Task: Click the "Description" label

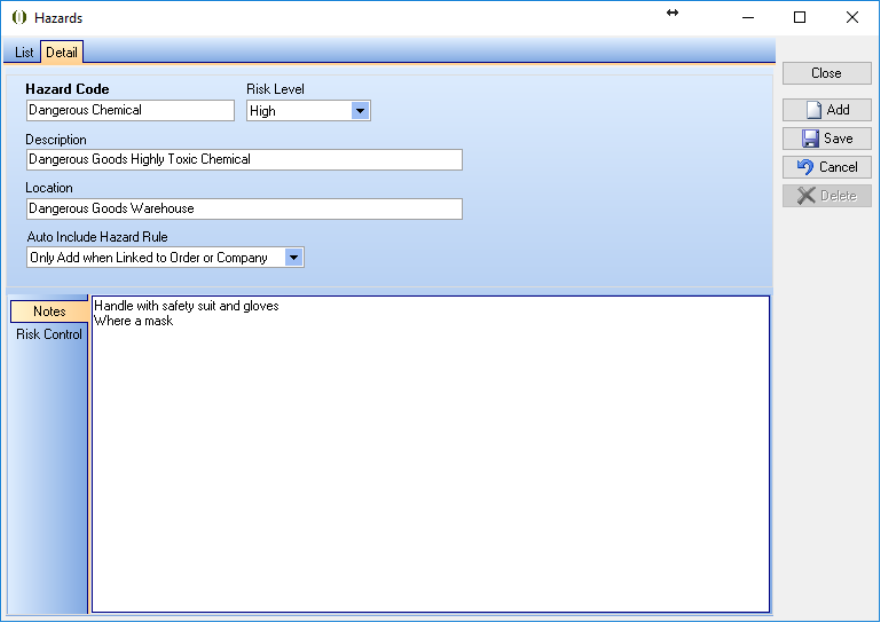Action: pos(56,139)
